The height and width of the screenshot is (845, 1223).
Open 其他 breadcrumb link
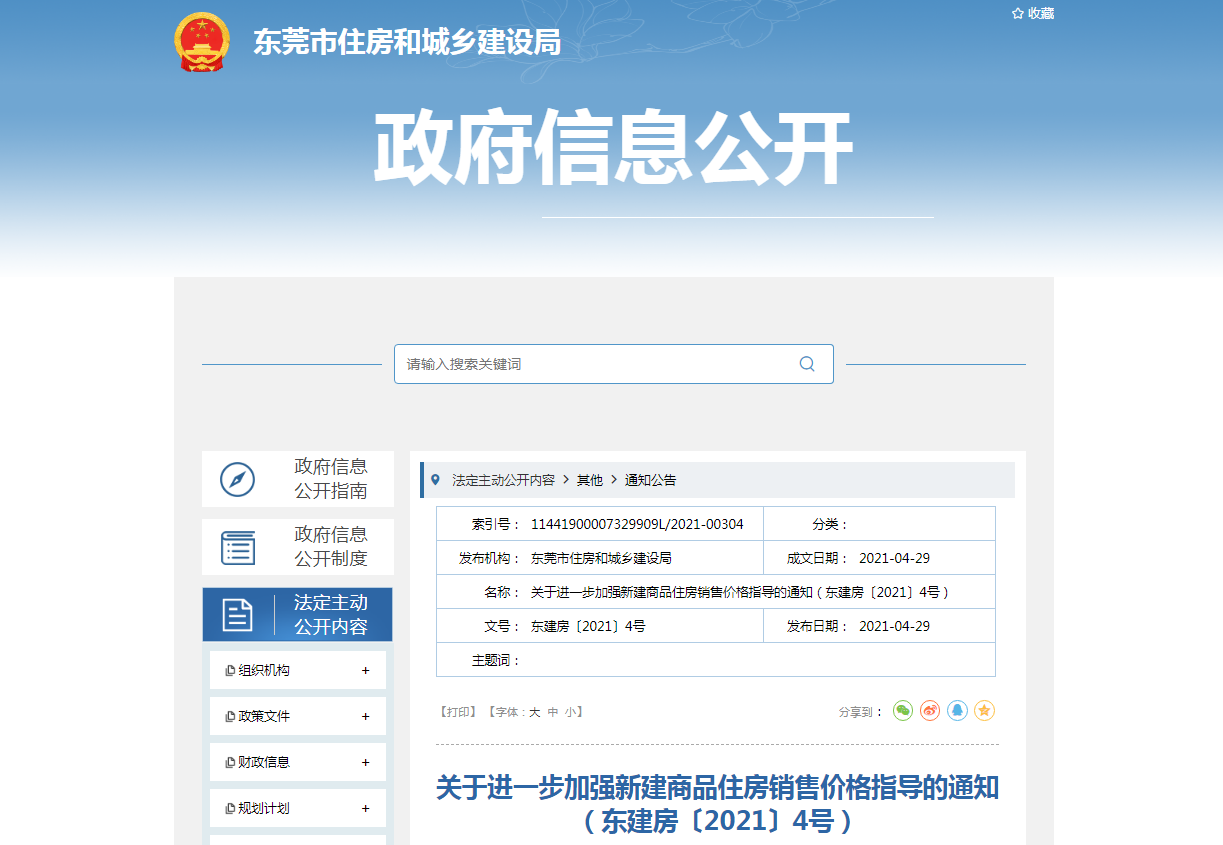tap(590, 480)
